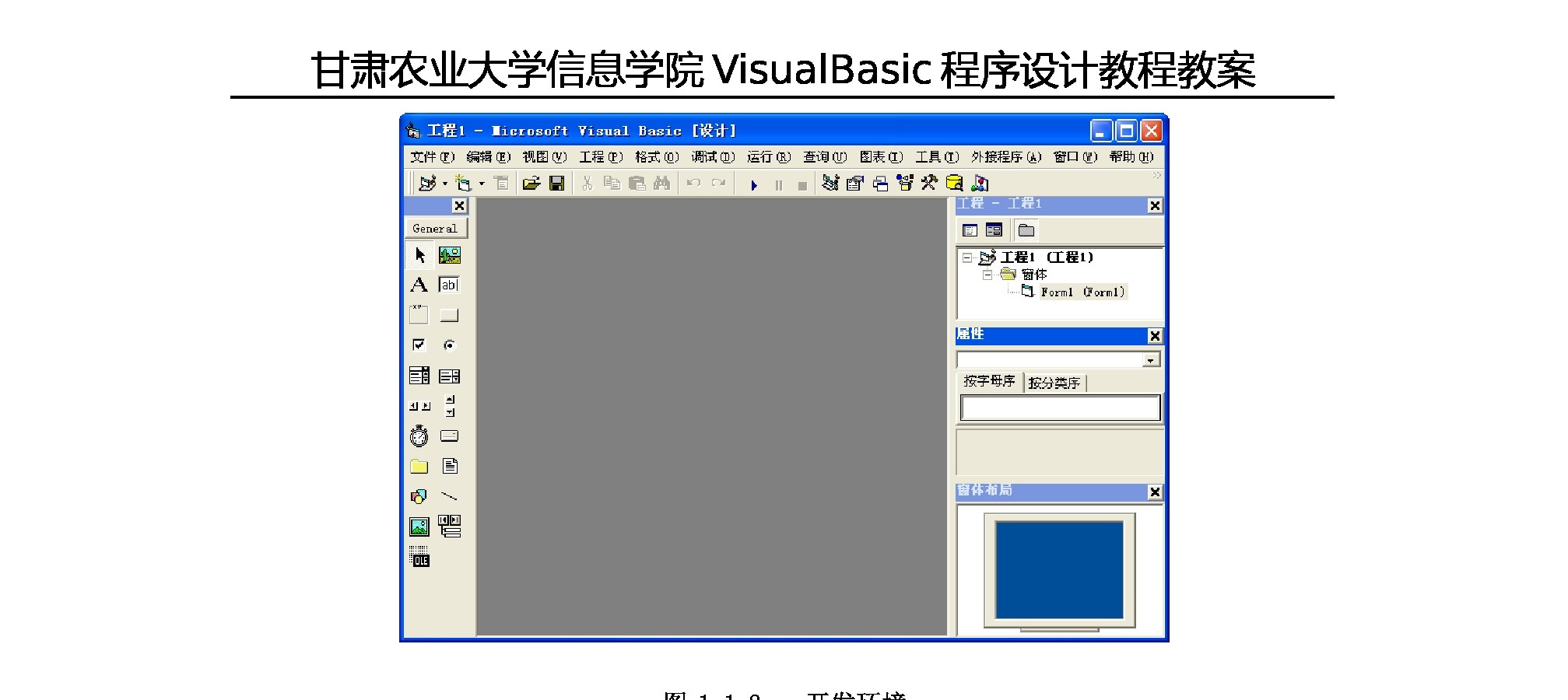This screenshot has width=1568, height=700.
Task: Open the properties object combo box dropdown
Action: 1150,360
